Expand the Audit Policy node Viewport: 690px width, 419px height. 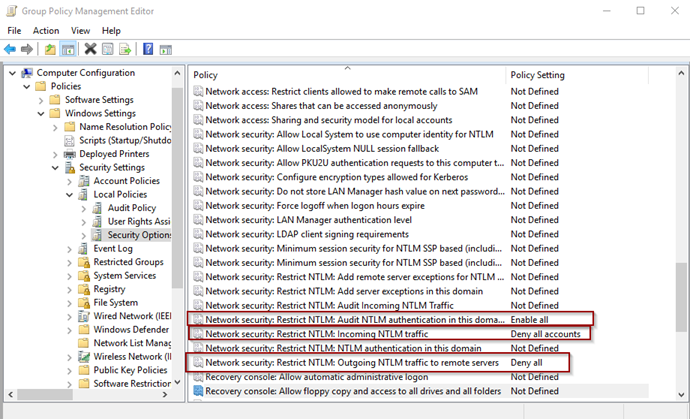point(83,209)
